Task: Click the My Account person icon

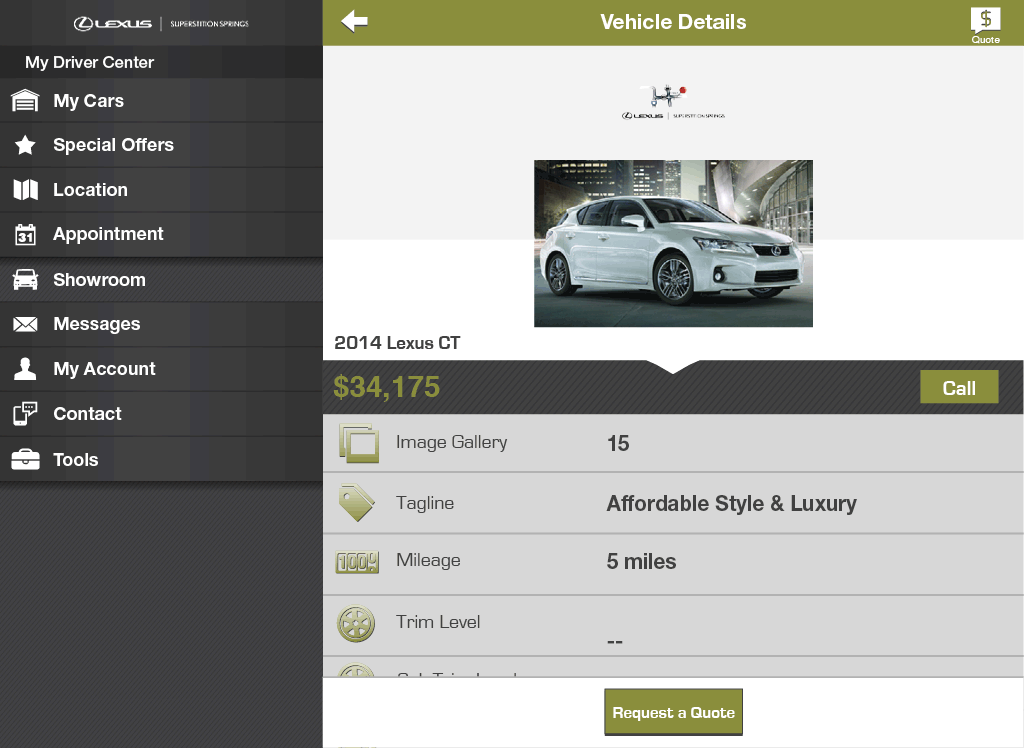Action: pos(25,368)
